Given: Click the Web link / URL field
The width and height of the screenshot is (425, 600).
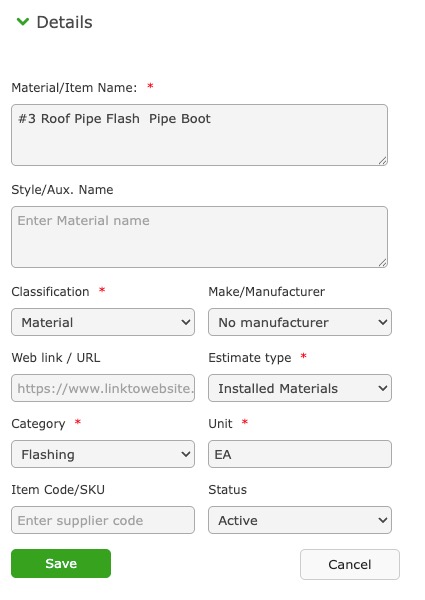Looking at the screenshot, I should click(x=103, y=388).
